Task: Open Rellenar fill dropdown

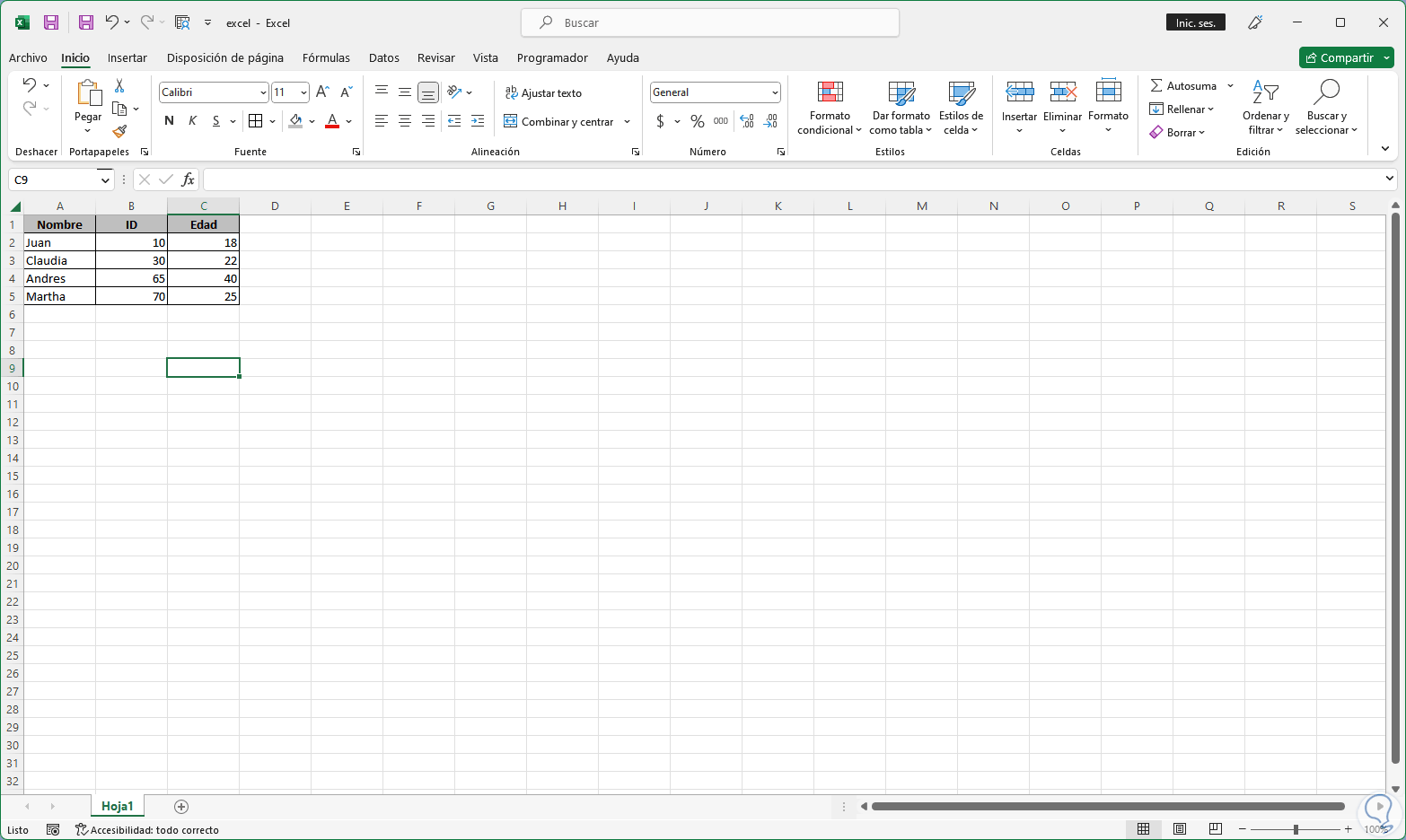Action: [x=1182, y=109]
